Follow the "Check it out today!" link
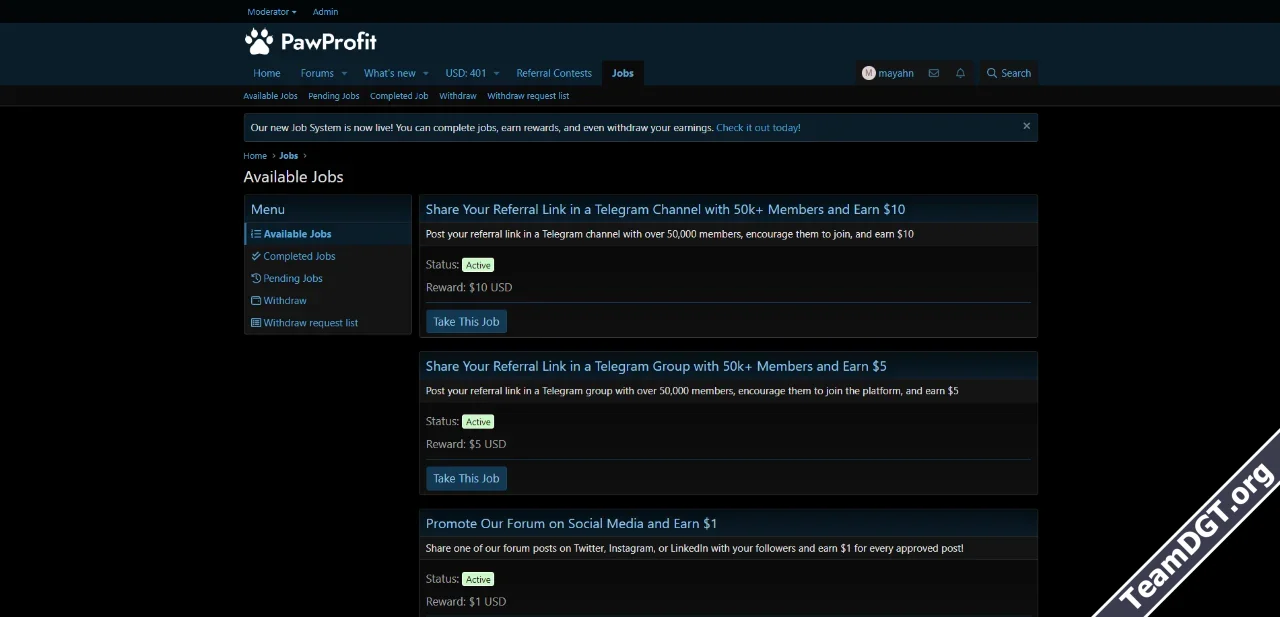The image size is (1280, 617). pos(758,128)
